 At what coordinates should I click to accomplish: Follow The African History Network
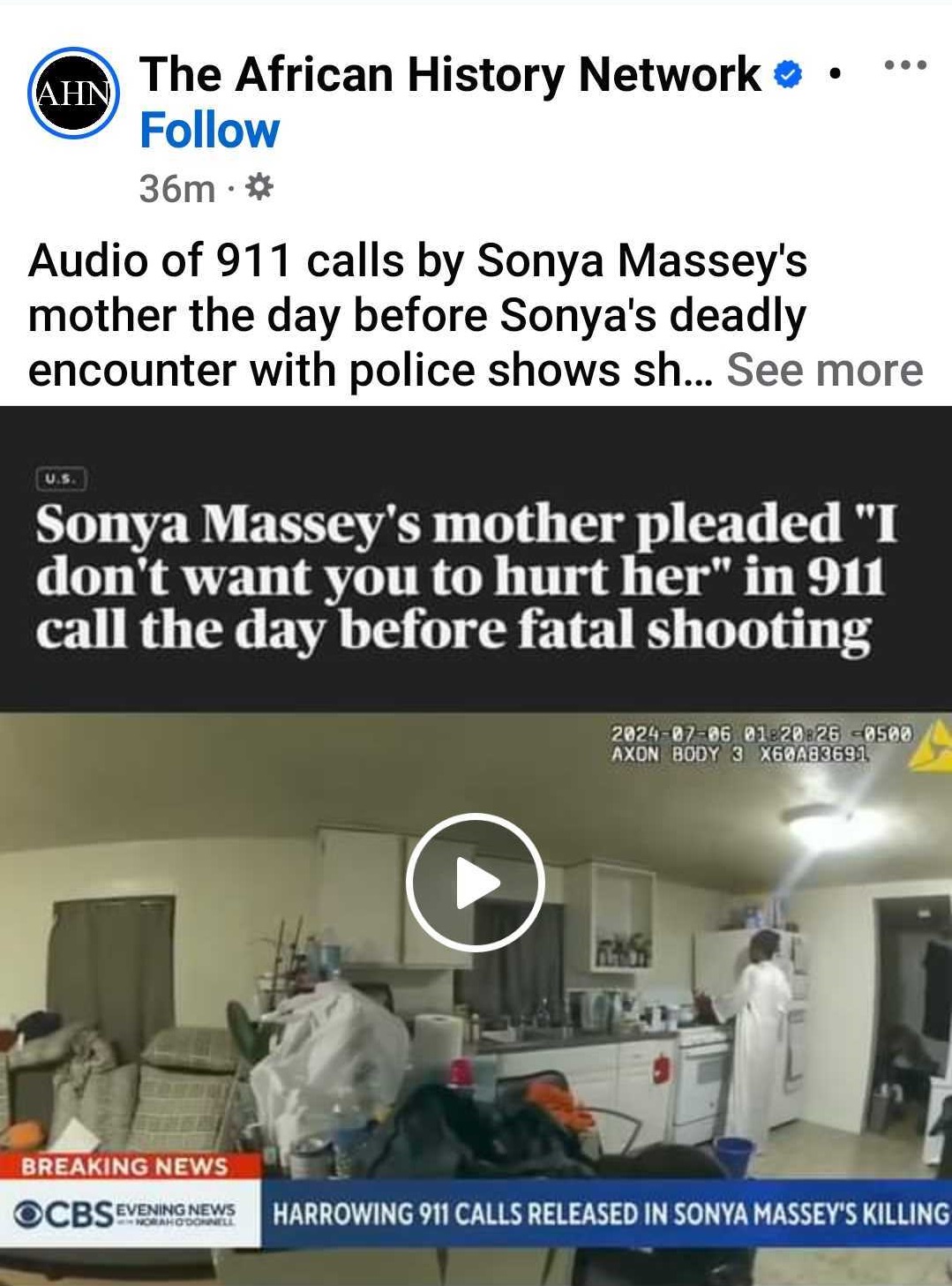[209, 132]
